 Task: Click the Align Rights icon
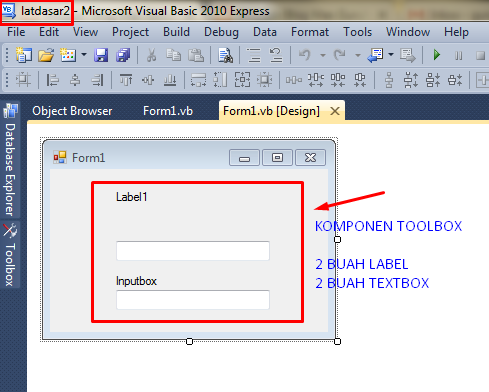coord(97,80)
